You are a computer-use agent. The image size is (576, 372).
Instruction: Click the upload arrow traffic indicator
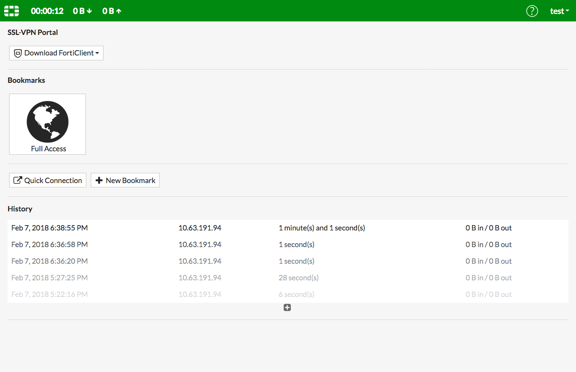(118, 11)
